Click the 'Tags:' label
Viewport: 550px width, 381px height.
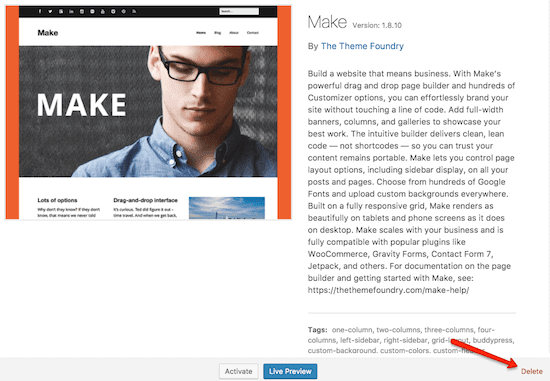coord(317,330)
